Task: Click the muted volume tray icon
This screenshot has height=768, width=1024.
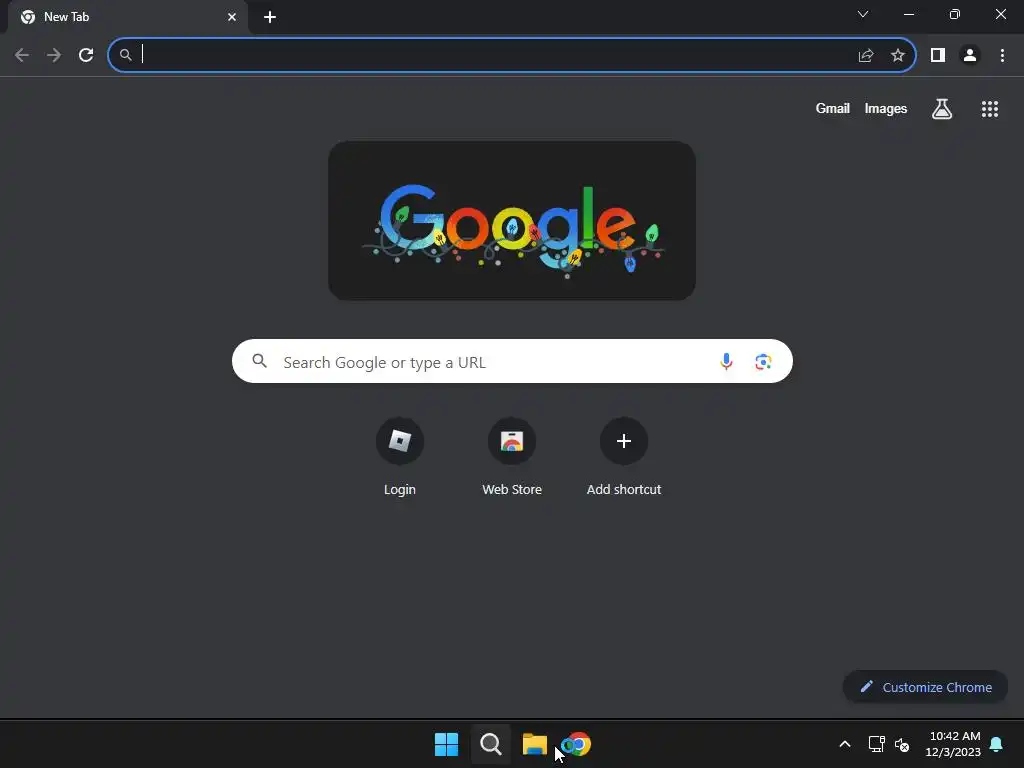Action: (x=902, y=744)
